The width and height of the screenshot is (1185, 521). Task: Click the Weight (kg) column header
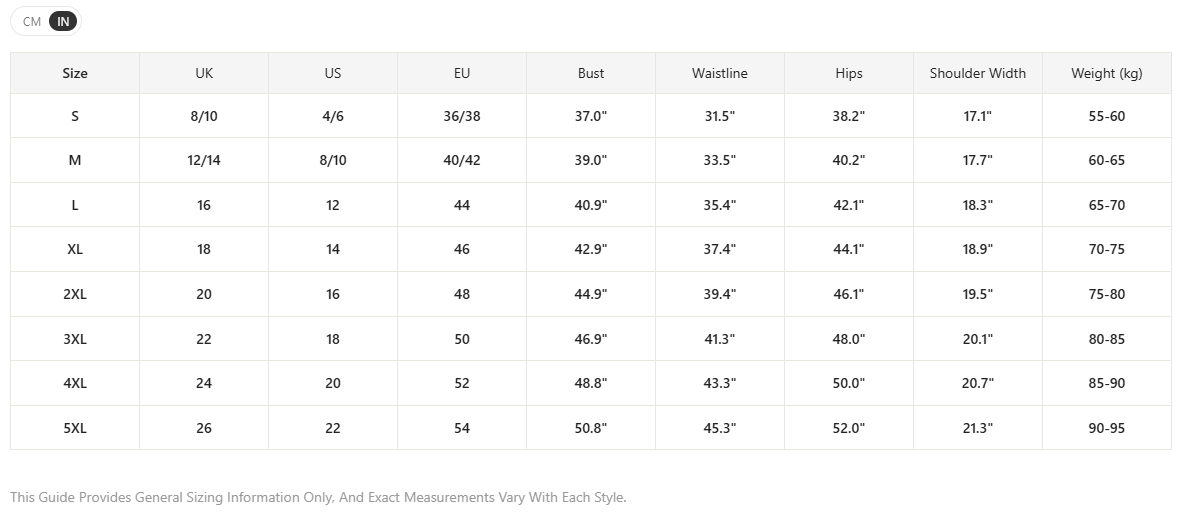pyautogui.click(x=1106, y=73)
